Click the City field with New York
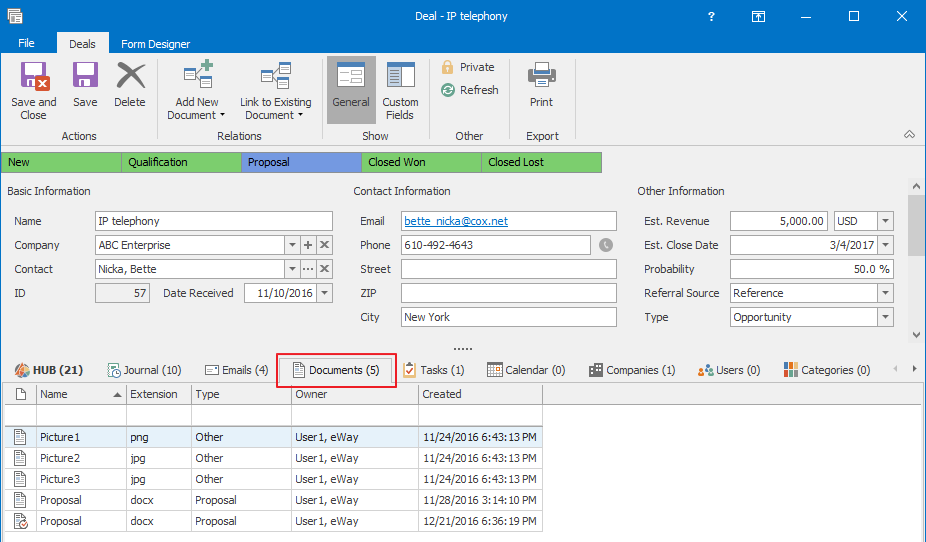This screenshot has height=542, width=926. [508, 317]
